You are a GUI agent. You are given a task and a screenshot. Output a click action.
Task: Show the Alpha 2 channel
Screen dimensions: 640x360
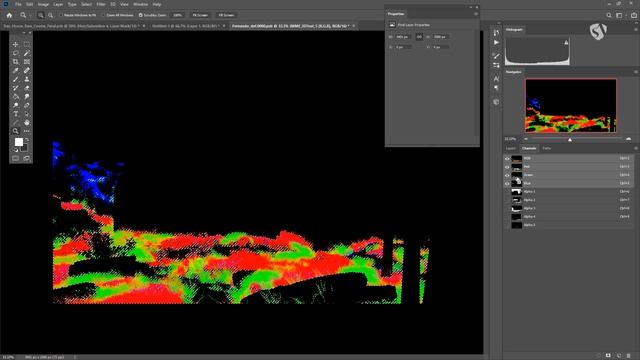point(507,200)
